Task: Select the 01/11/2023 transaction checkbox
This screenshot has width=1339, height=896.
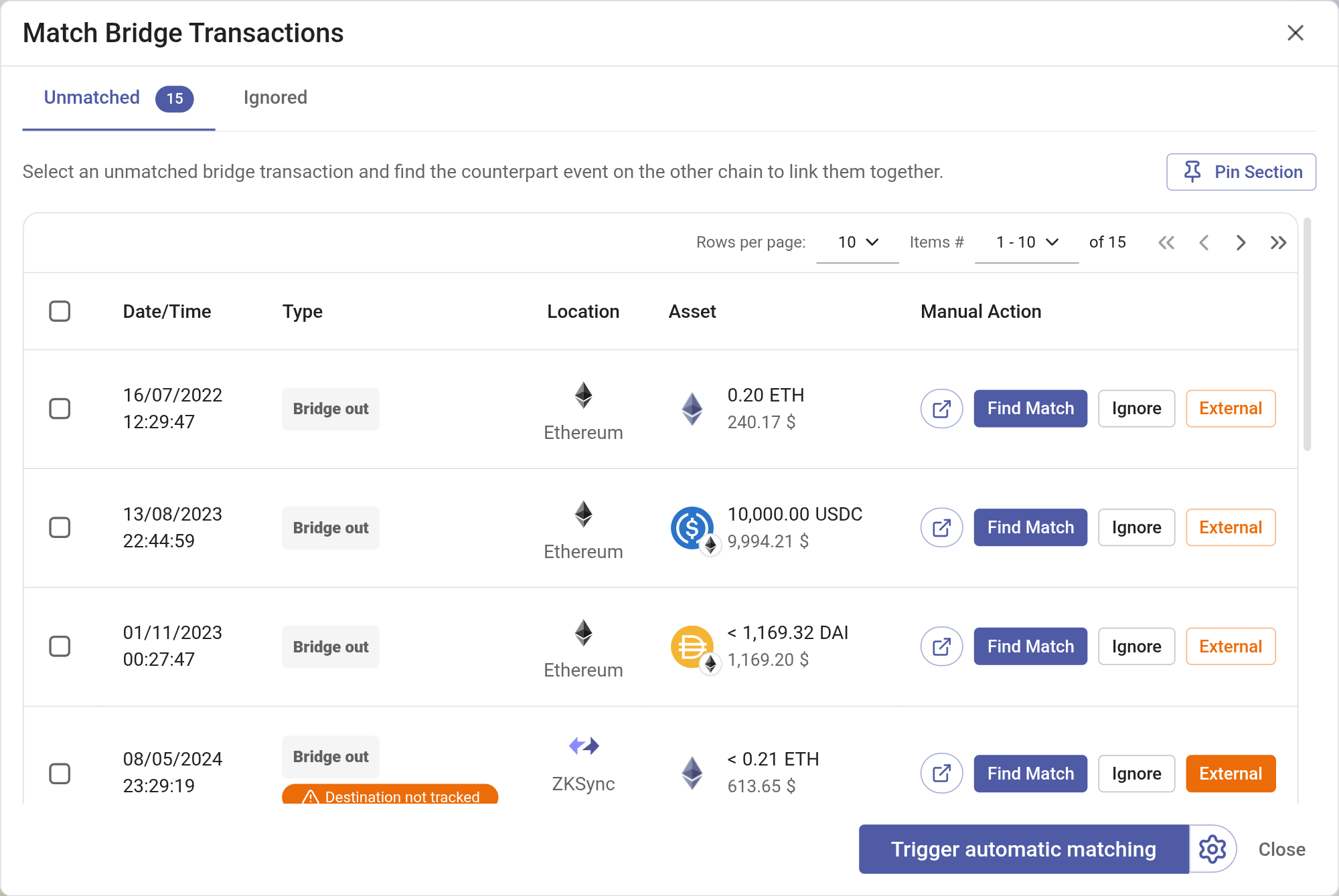Action: (x=60, y=646)
